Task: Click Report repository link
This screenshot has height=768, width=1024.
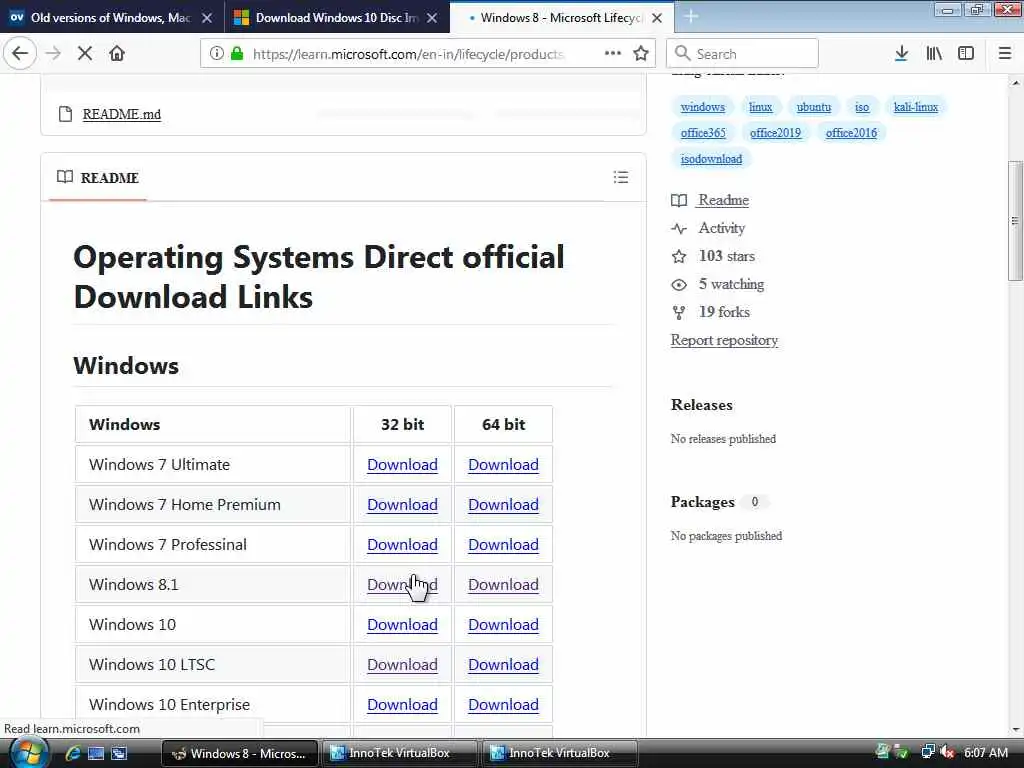Action: (724, 340)
